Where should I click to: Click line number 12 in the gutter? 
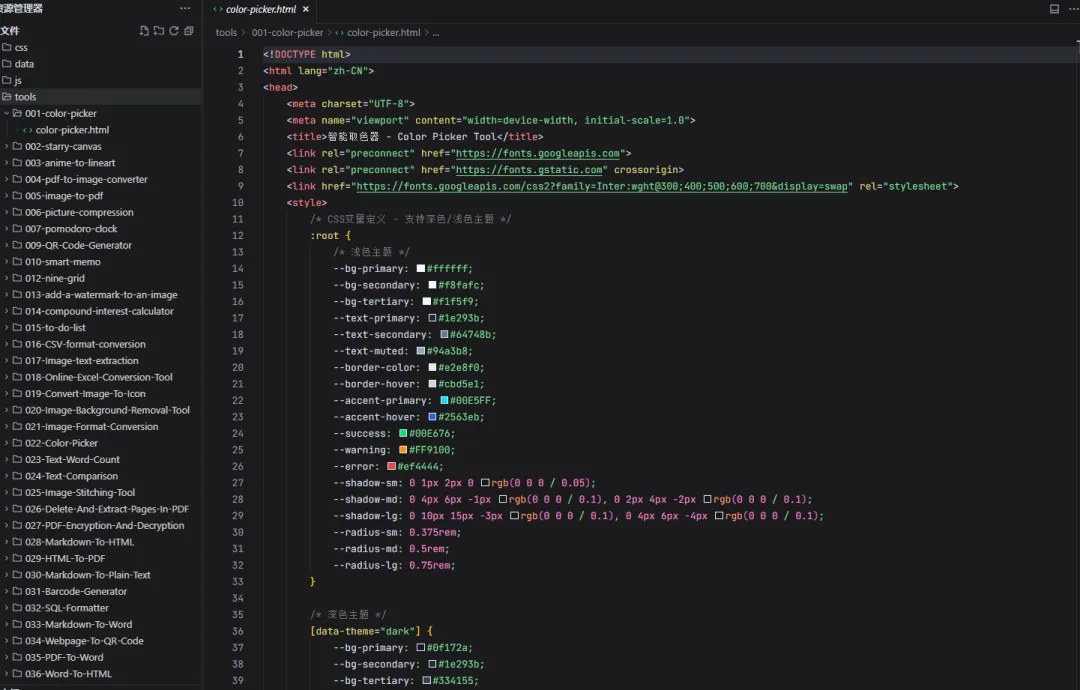pyautogui.click(x=238, y=236)
